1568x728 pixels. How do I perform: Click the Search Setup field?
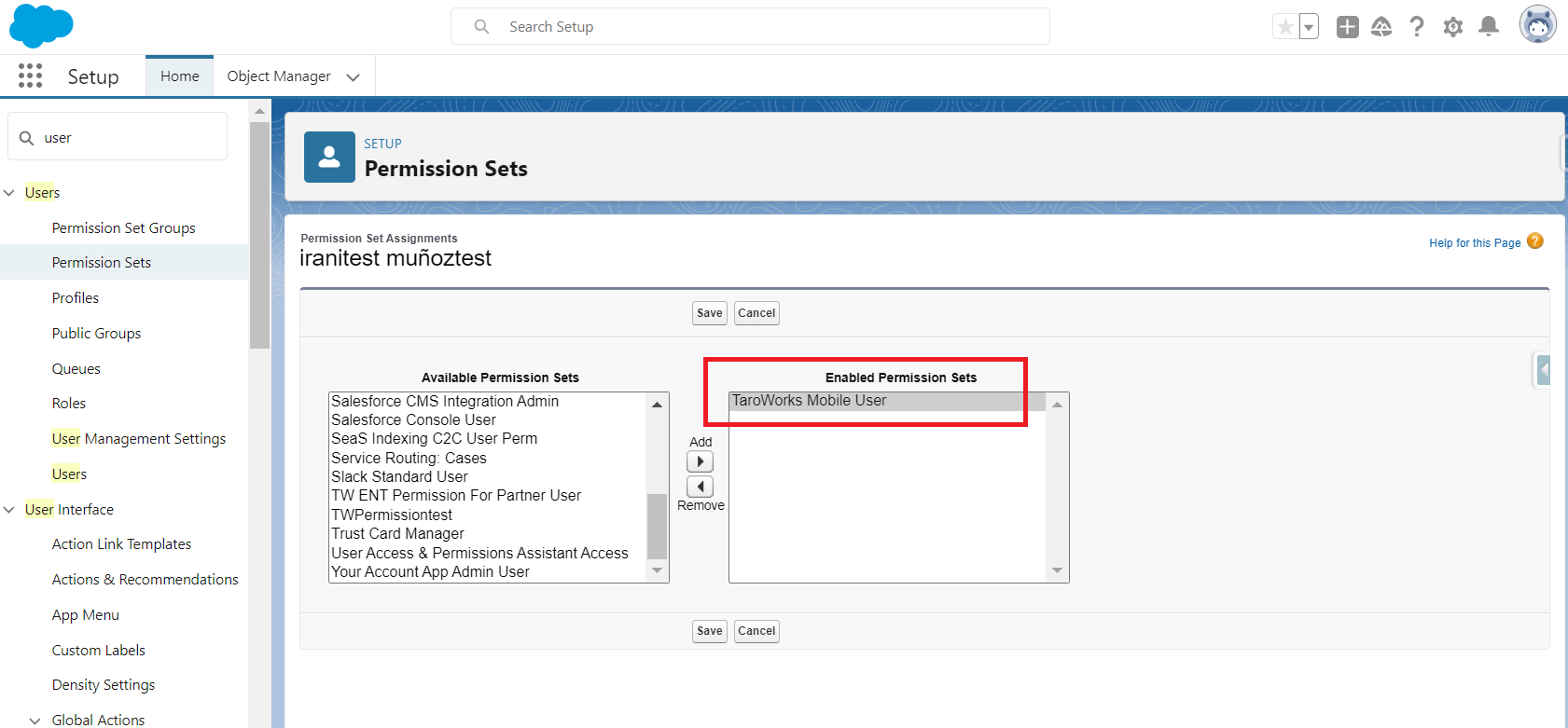(x=750, y=26)
